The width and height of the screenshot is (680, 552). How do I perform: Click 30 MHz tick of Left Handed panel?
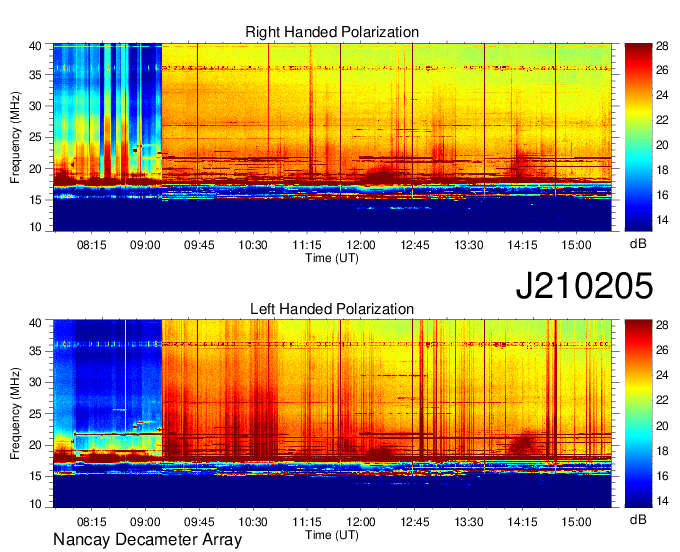[35, 382]
